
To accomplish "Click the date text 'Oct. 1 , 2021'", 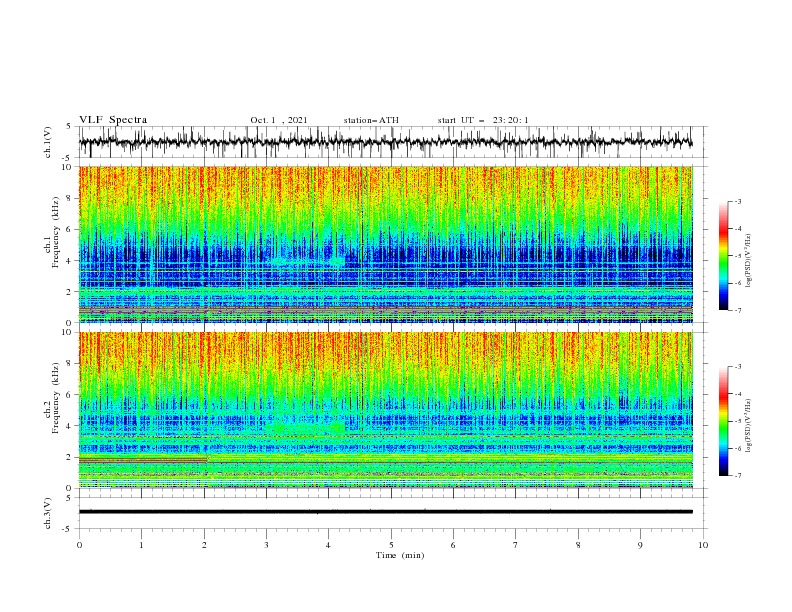I will [x=278, y=120].
